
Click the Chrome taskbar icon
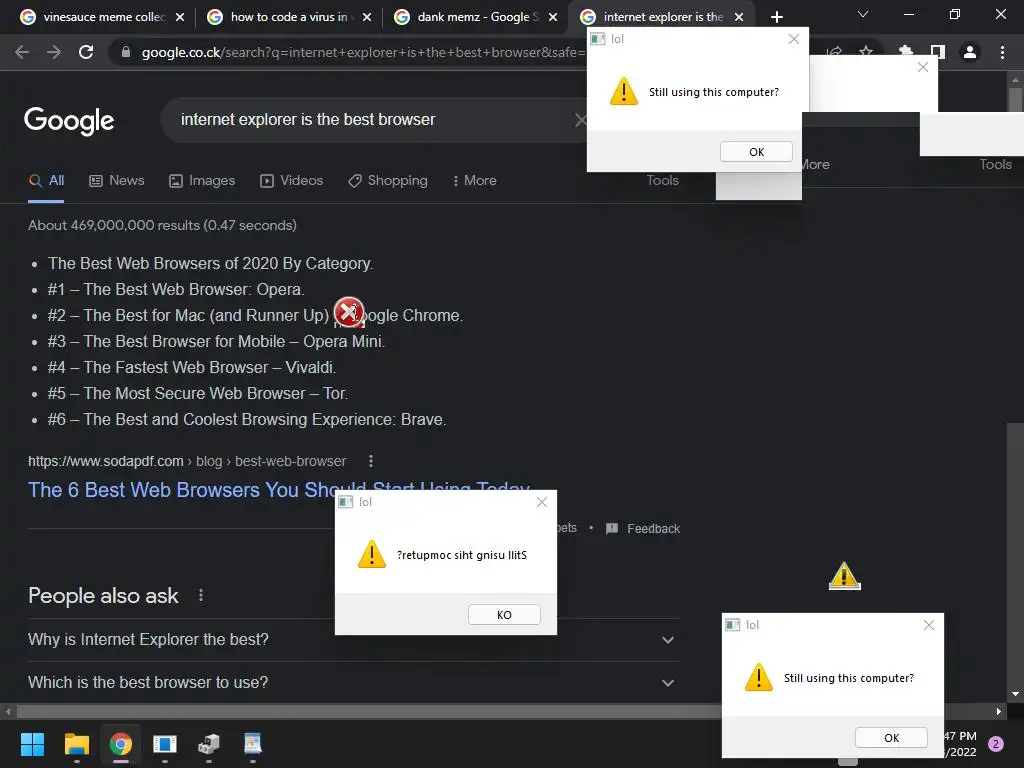click(120, 744)
